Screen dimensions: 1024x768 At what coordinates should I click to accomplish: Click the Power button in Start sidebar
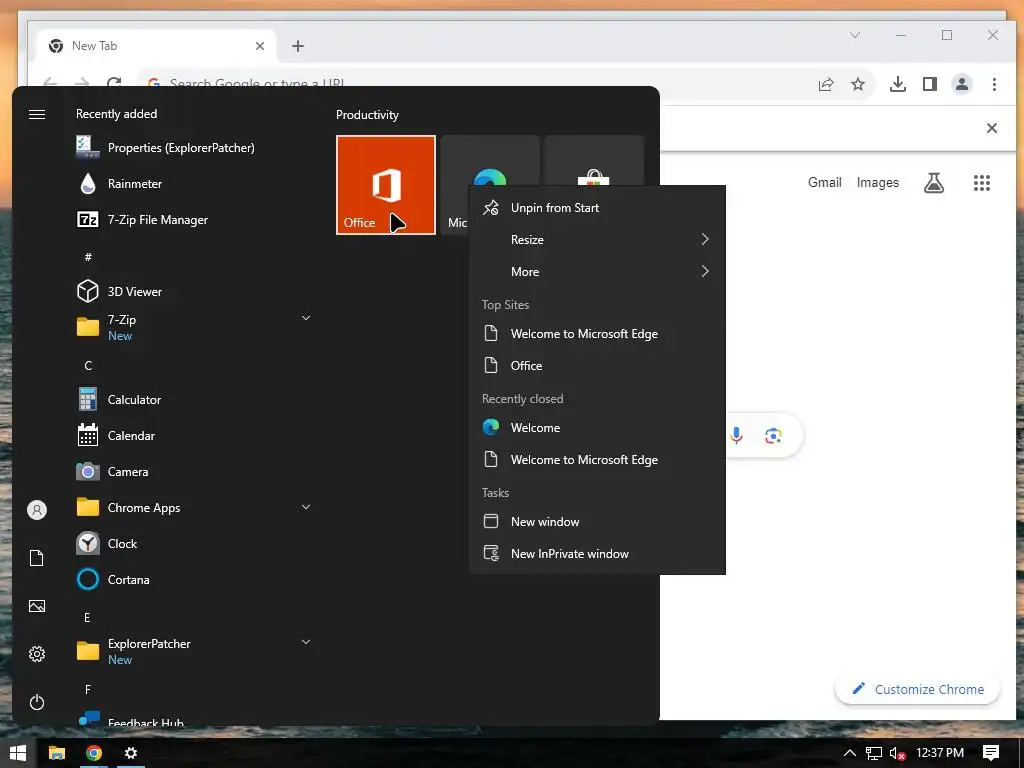coord(37,702)
